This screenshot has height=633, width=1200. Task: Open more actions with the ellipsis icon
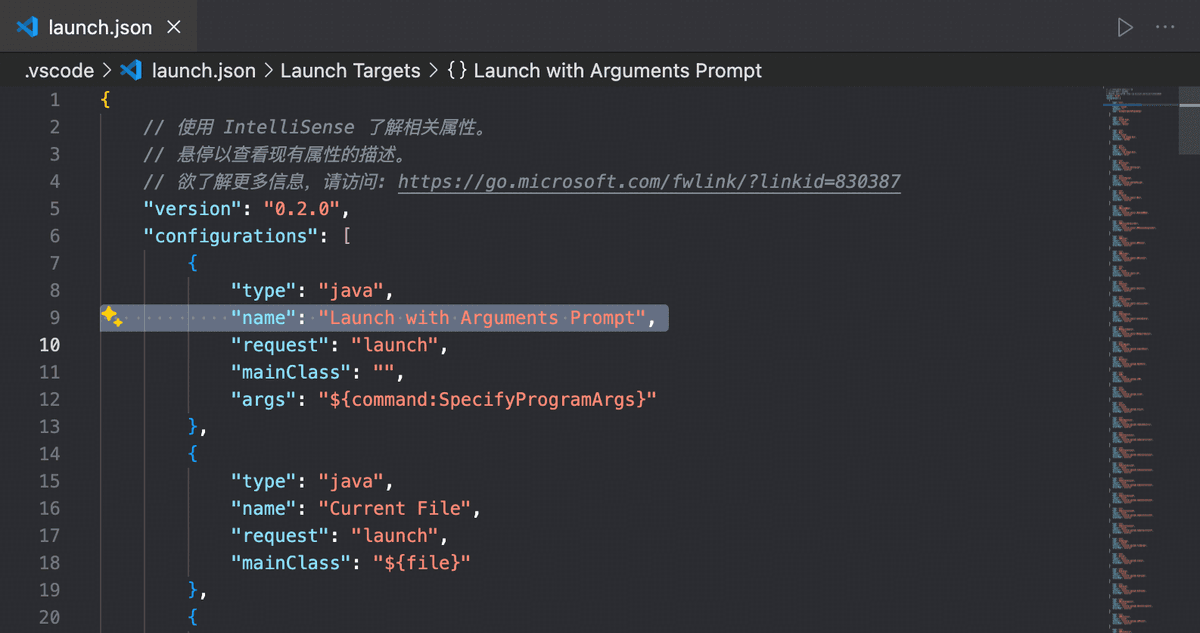tap(1166, 27)
